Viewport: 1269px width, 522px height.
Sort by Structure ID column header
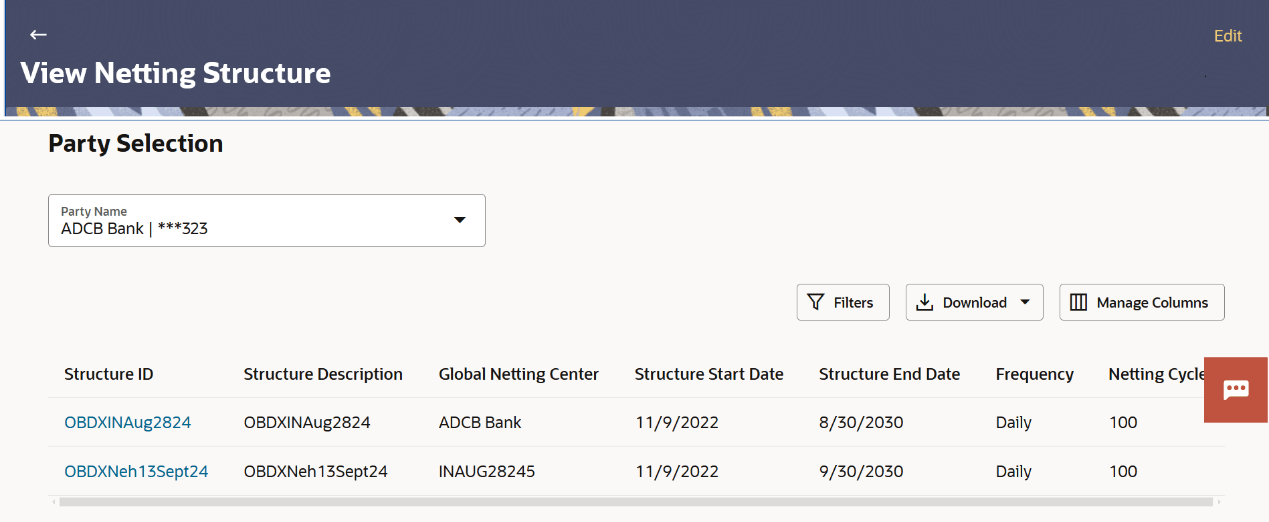pyautogui.click(x=109, y=374)
